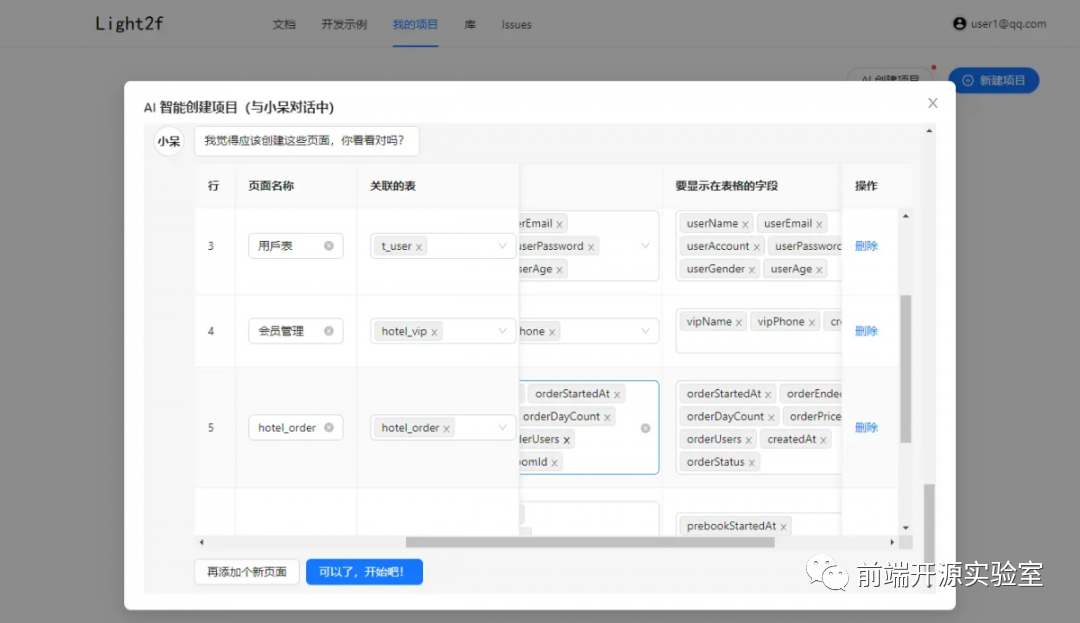
Task: Clear the 用户表 page name input
Action: tap(330, 245)
